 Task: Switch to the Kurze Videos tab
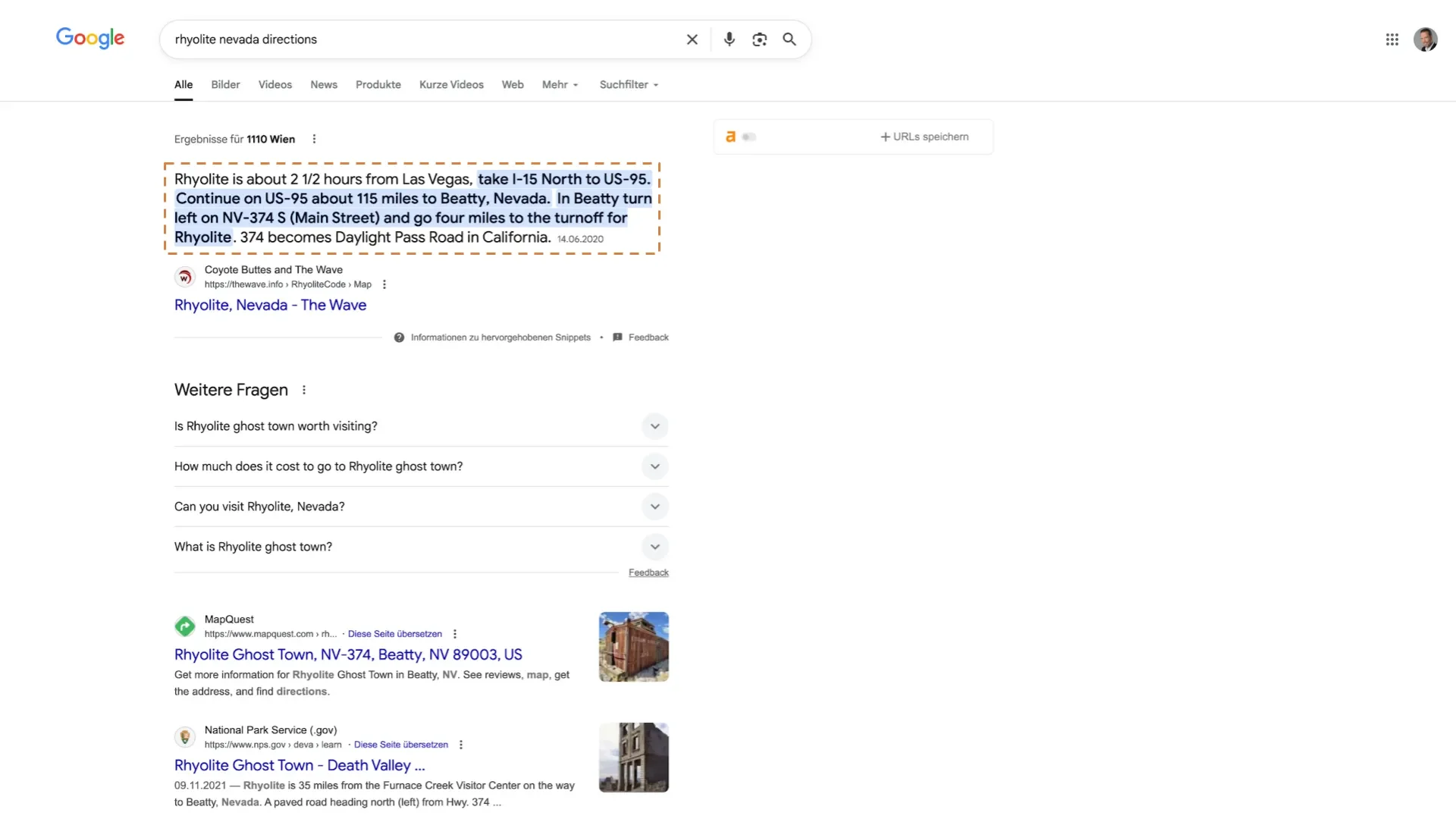[451, 85]
